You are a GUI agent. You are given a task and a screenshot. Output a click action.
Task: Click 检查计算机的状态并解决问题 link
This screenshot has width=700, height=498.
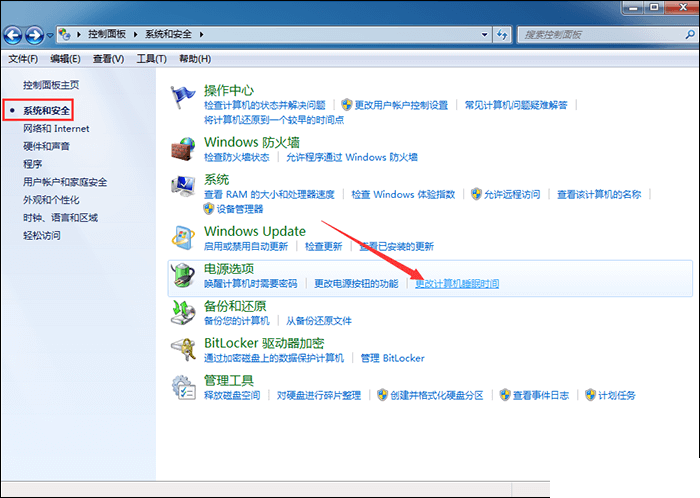(265, 105)
